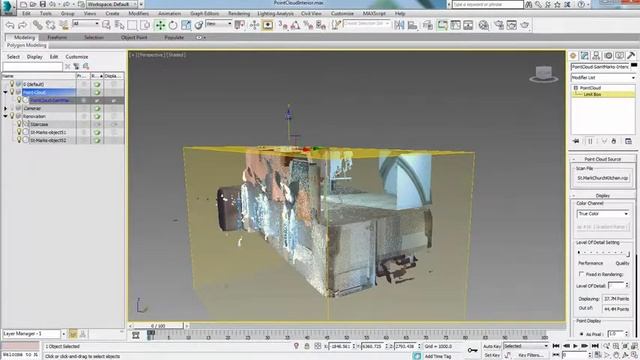Toggle light bulb visibility for Staircase object
Image resolution: width=640 pixels, height=360 pixels.
pos(19,124)
